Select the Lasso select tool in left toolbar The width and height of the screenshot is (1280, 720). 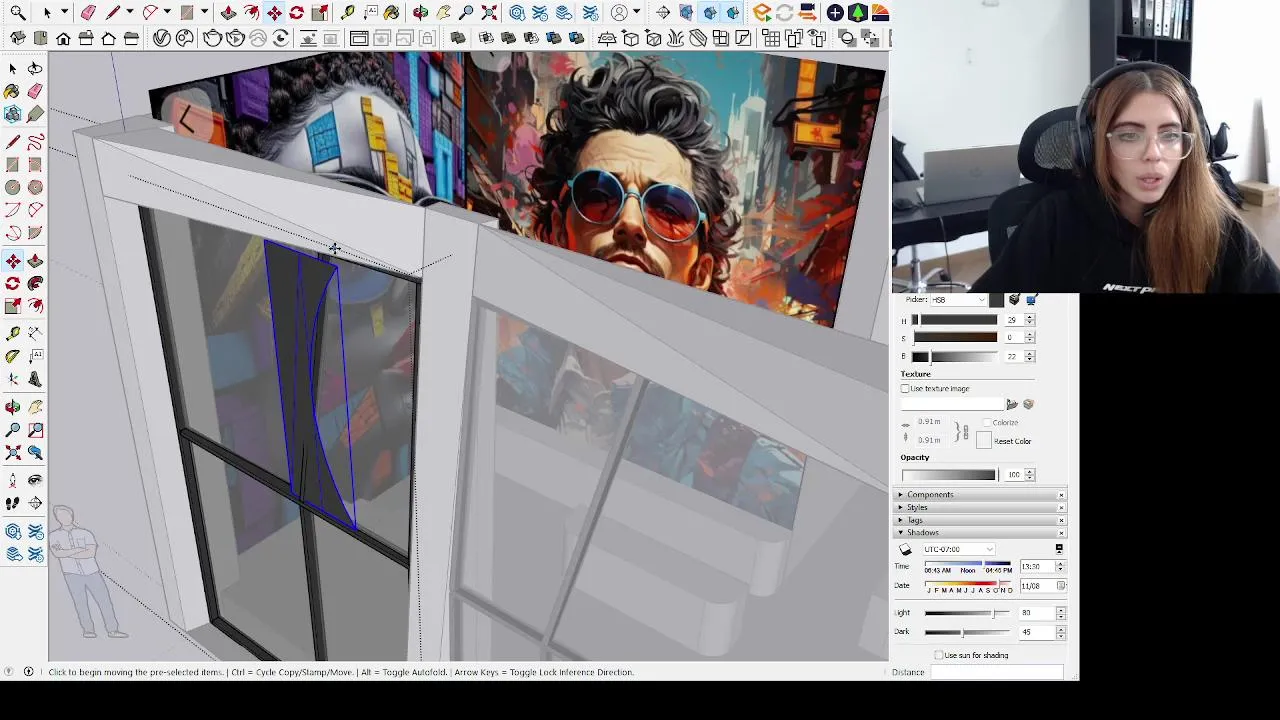tap(35, 68)
